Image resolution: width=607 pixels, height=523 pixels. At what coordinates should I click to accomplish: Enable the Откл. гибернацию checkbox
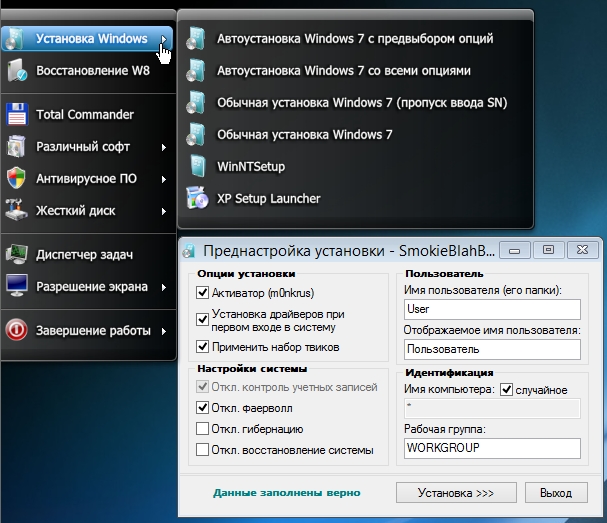pos(203,429)
